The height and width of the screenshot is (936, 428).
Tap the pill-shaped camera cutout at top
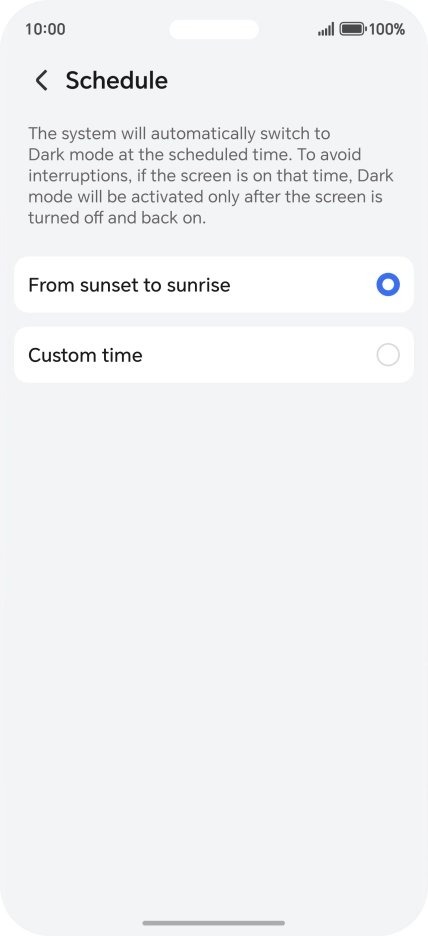click(214, 29)
